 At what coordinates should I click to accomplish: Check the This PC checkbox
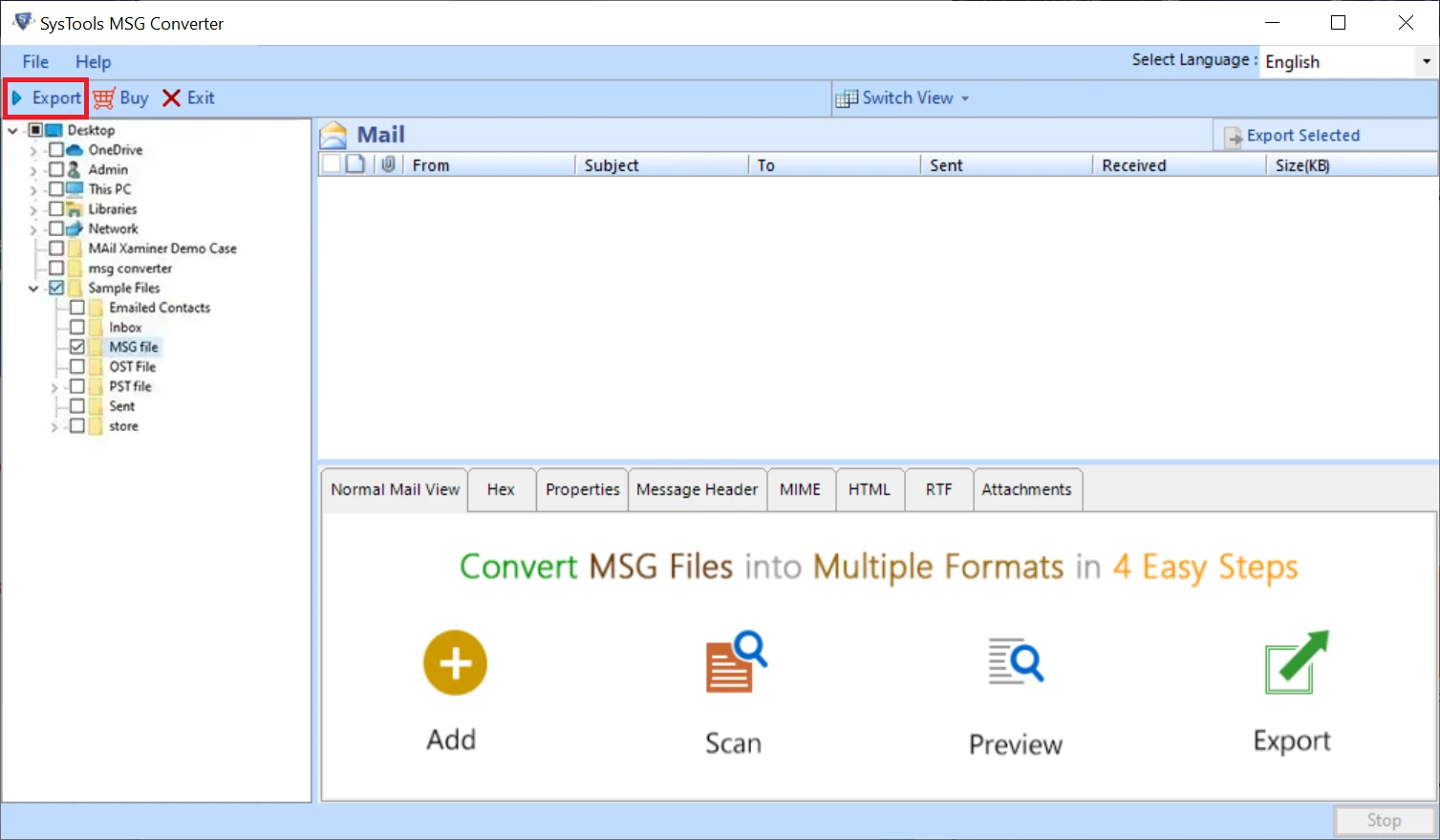click(x=56, y=189)
